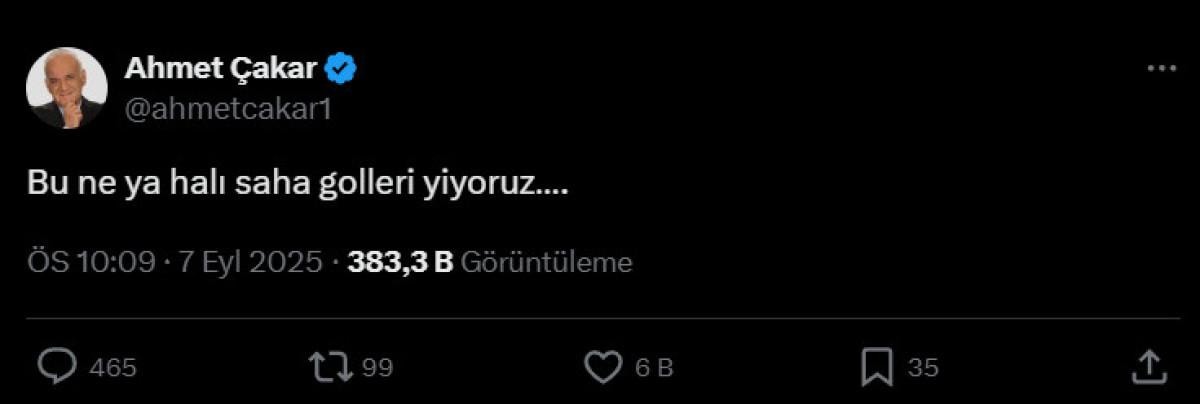Bookmark the tweet with the bookmark icon

[876, 368]
